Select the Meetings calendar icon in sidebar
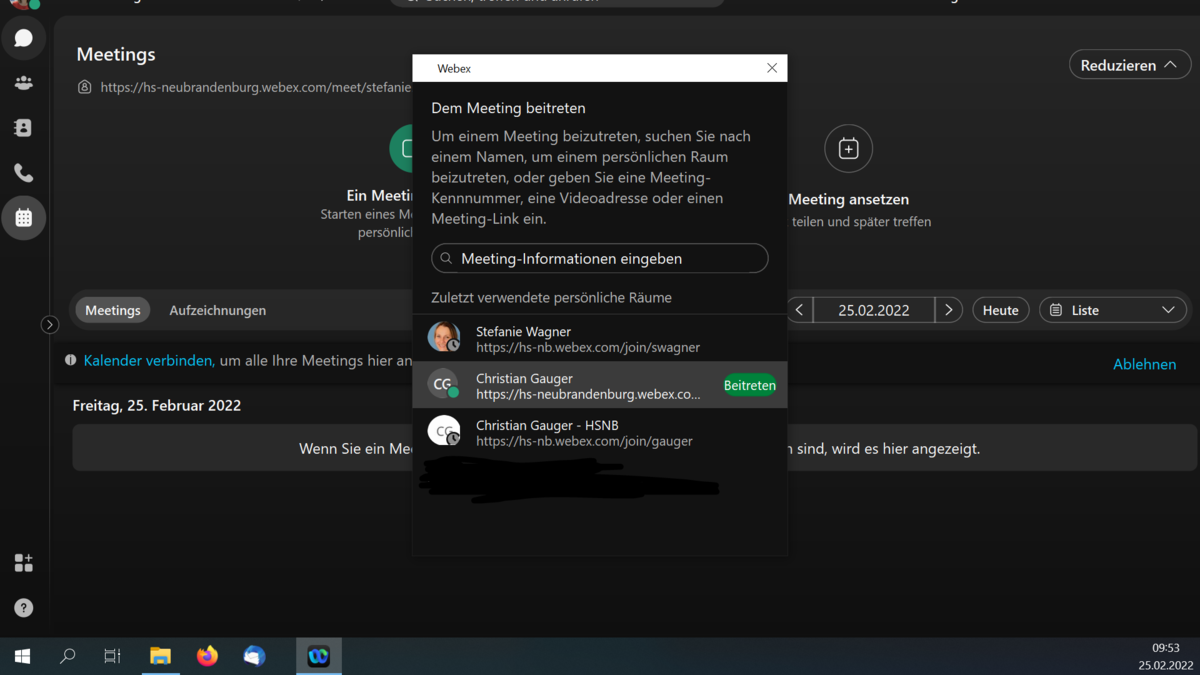 [x=24, y=218]
